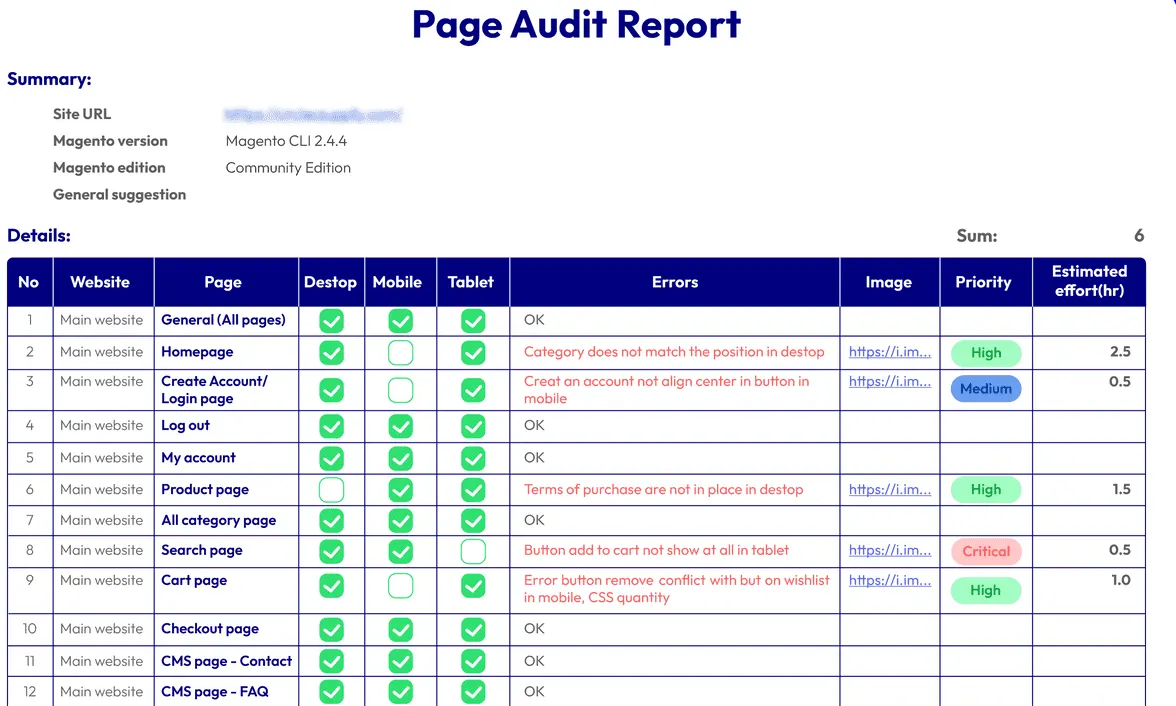1176x706 pixels.
Task: Toggle Tablet checkbox for Create Account/Login page
Action: pos(473,390)
